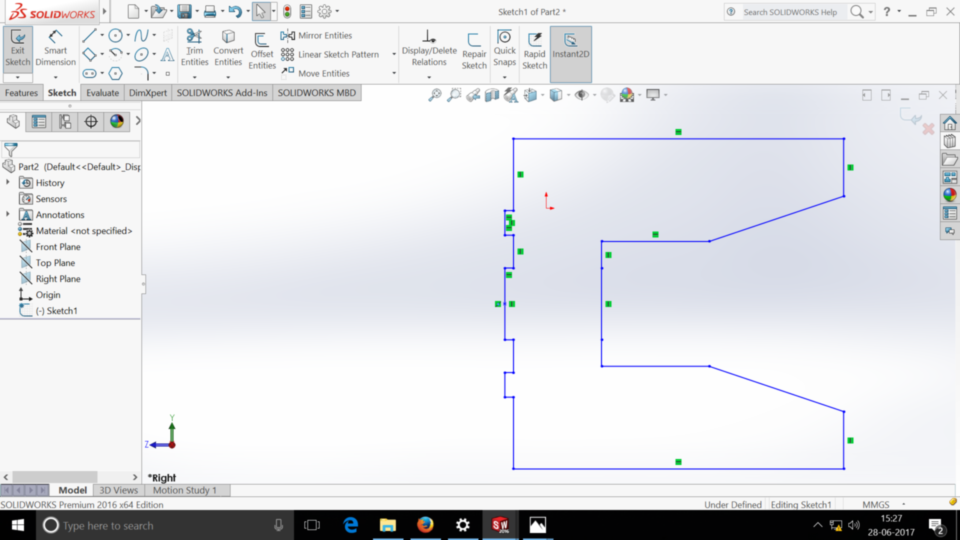Open Display/Delete Relations
This screenshot has height=540, width=960.
pyautogui.click(x=429, y=48)
